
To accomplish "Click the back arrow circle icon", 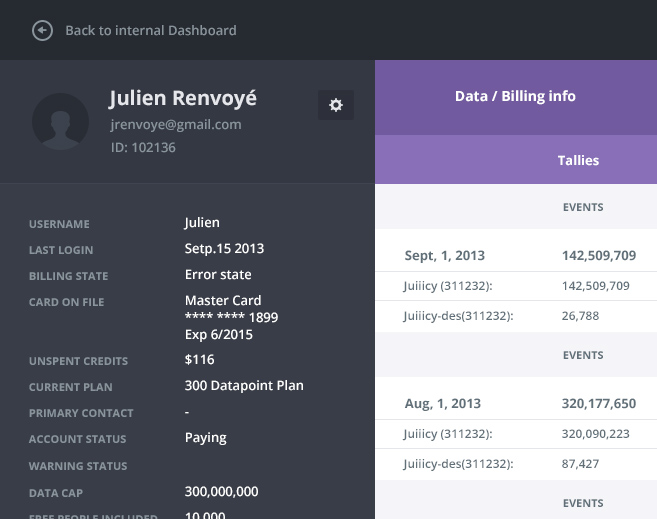I will [42, 30].
